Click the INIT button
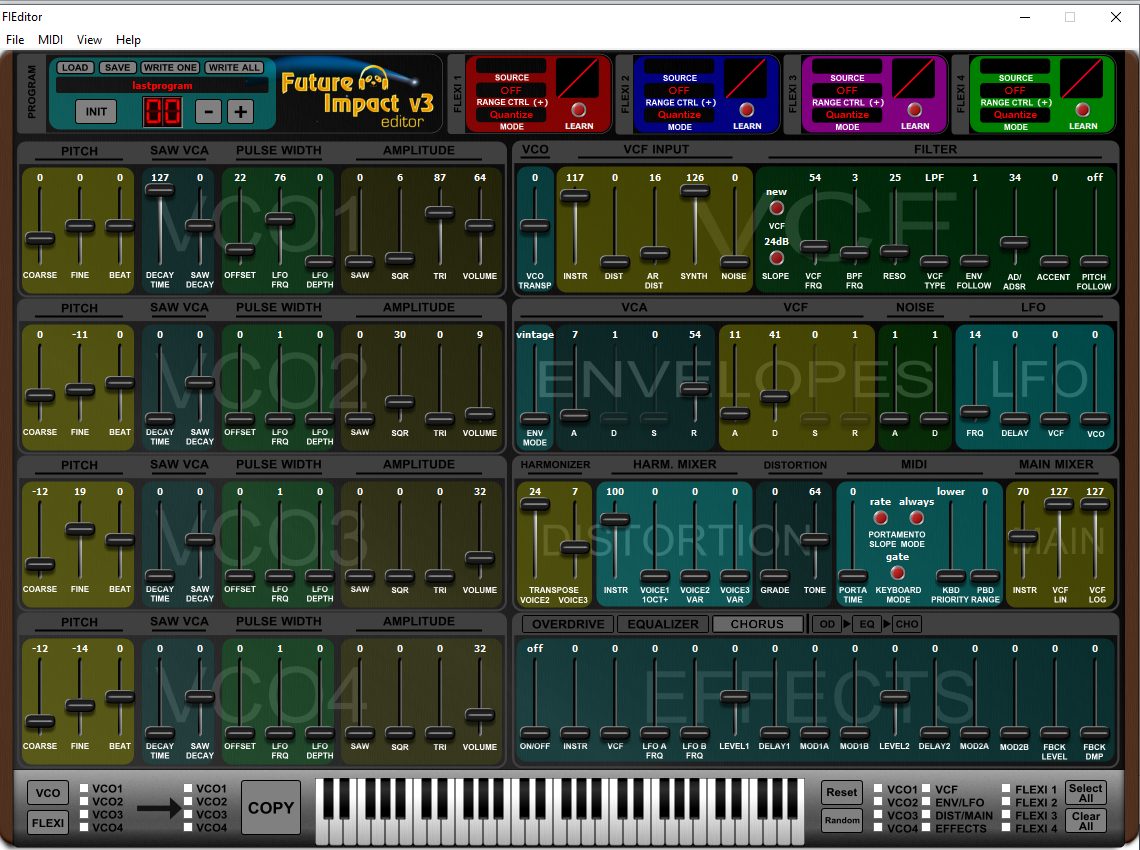This screenshot has height=850, width=1140. tap(96, 111)
